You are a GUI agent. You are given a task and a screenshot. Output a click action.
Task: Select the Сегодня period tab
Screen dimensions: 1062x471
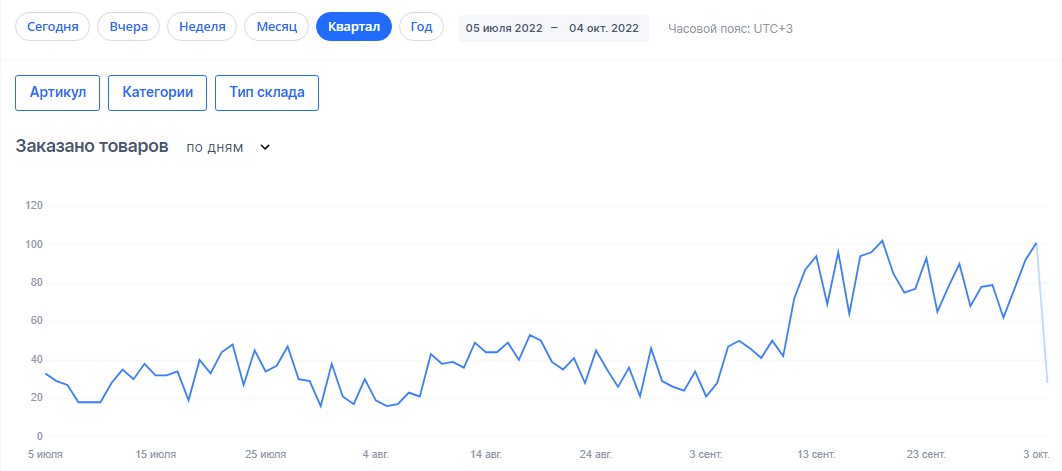[53, 27]
